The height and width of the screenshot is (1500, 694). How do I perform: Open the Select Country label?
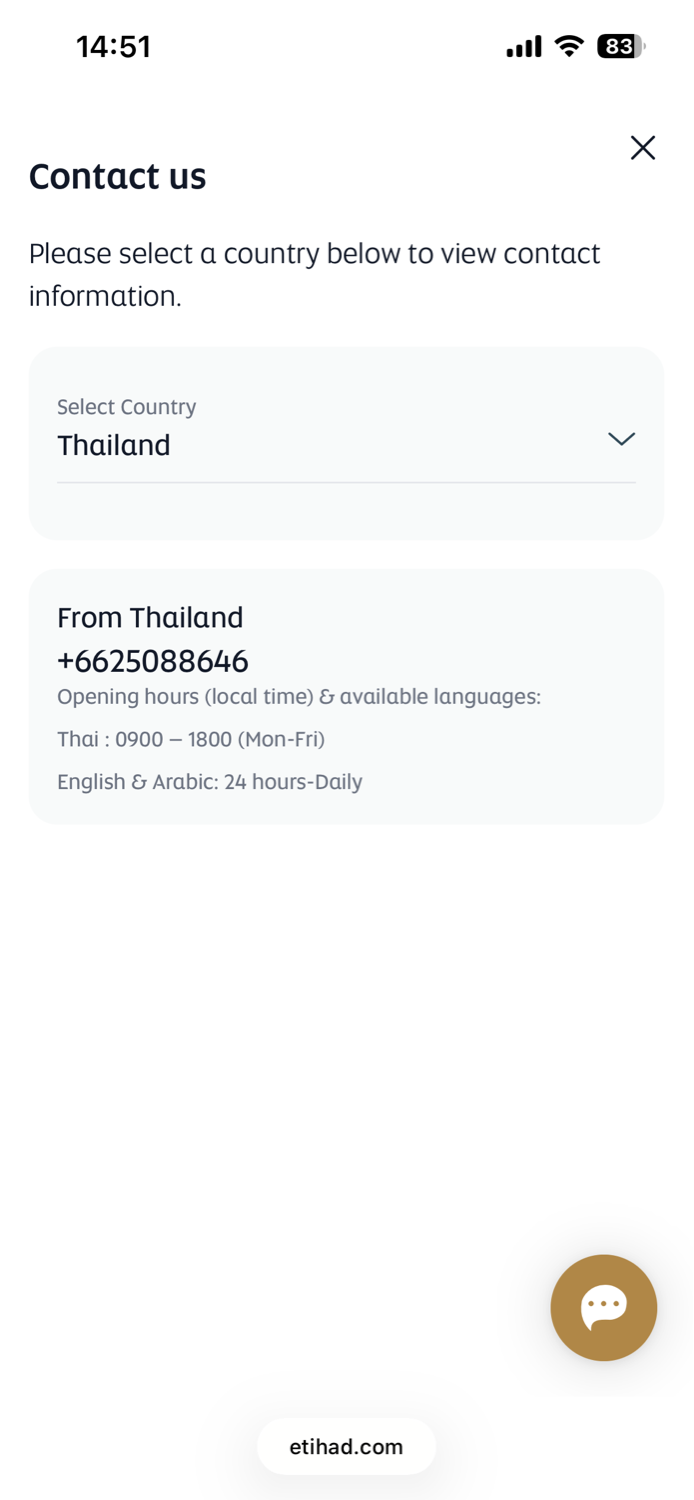pos(126,407)
